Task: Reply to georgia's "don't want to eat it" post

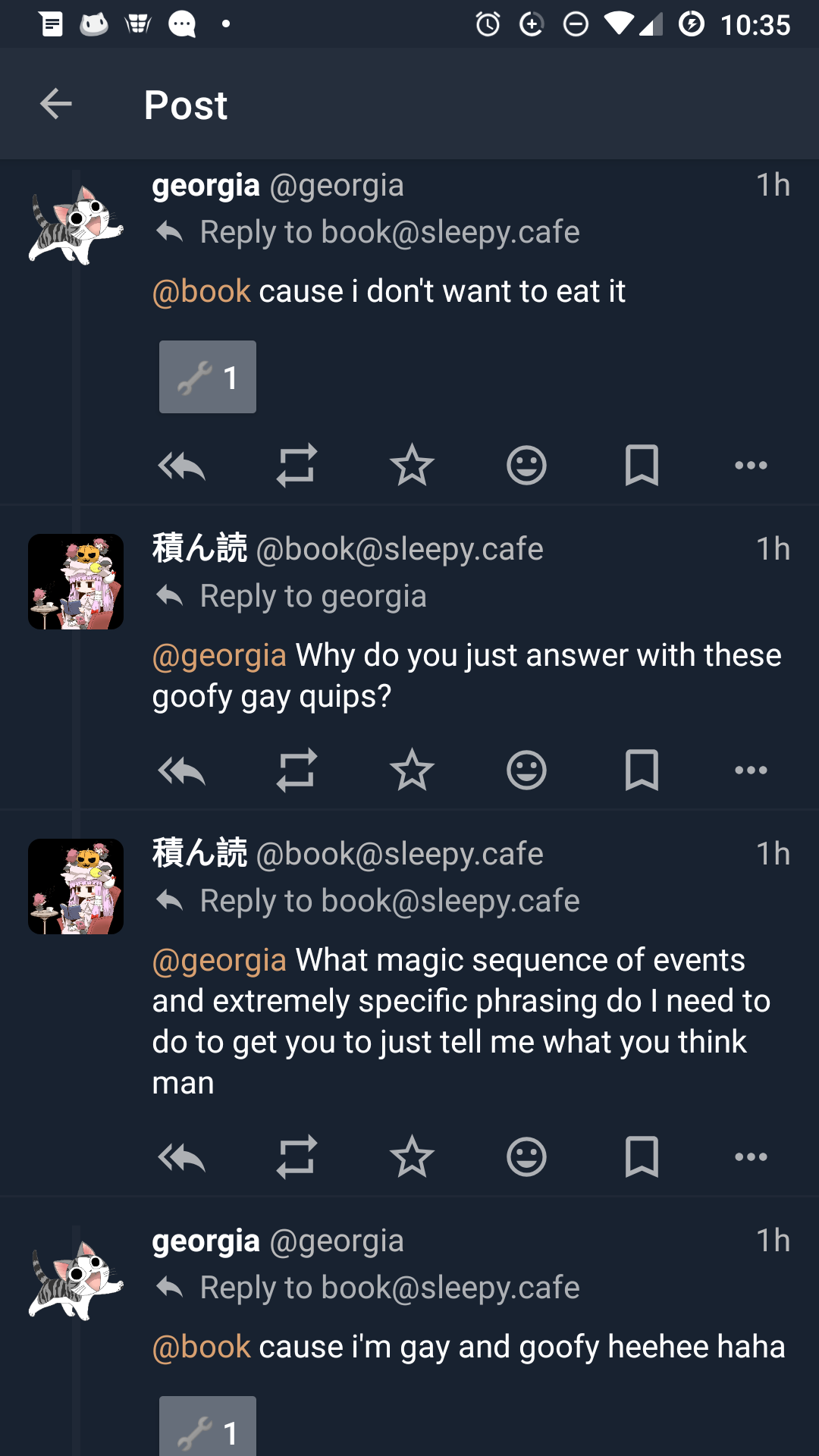Action: (x=182, y=466)
